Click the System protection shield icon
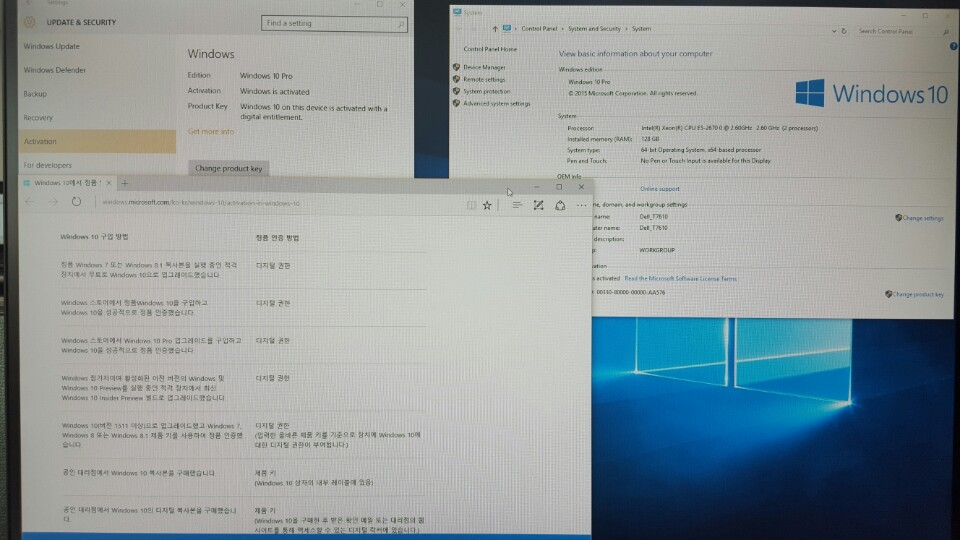Image resolution: width=960 pixels, height=540 pixels. [456, 91]
